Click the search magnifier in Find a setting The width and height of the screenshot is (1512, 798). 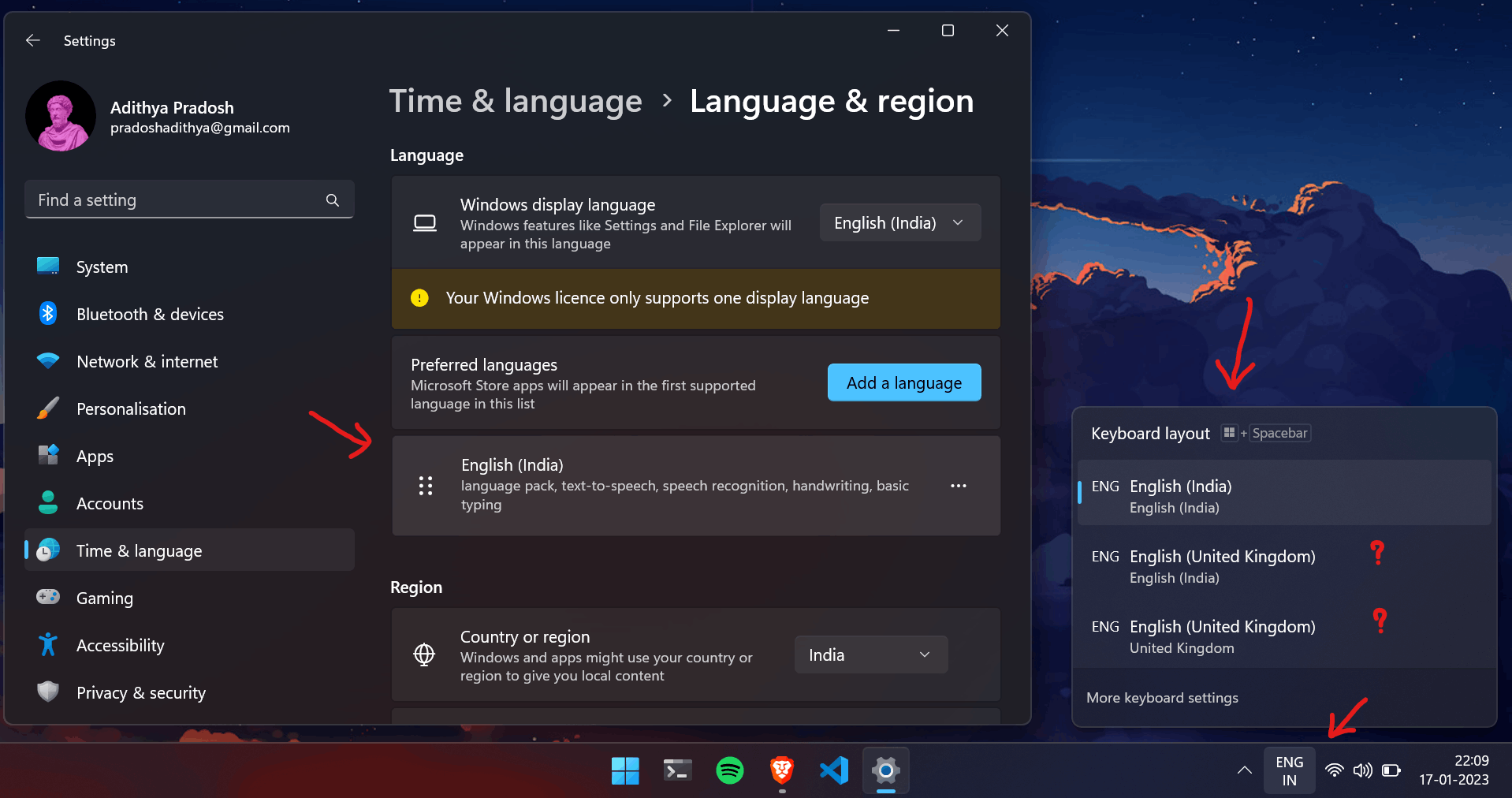[333, 200]
